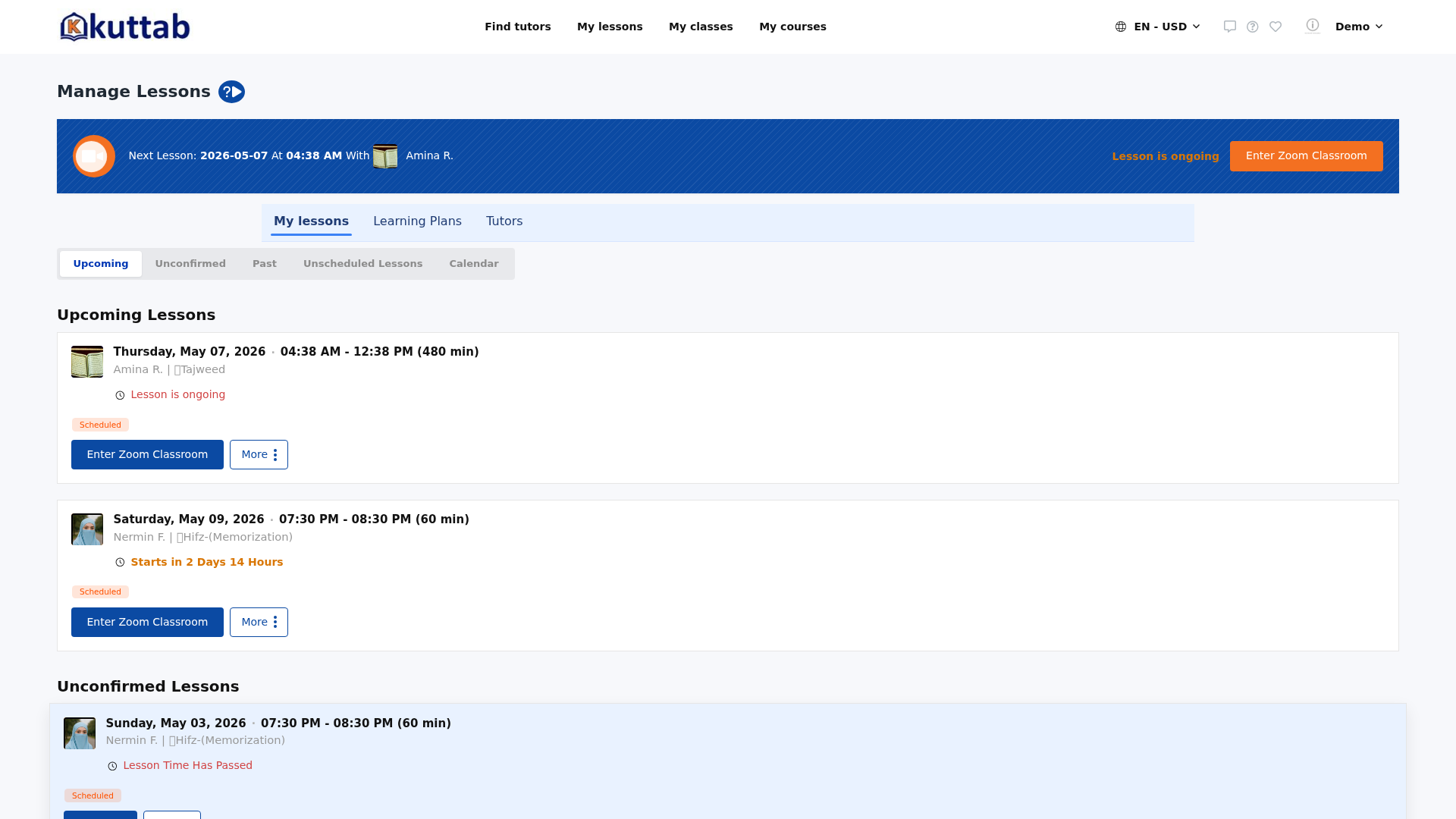This screenshot has height=819, width=1456.
Task: Click Nermin F. photo in Sunday unconfirmed lesson
Action: click(80, 733)
